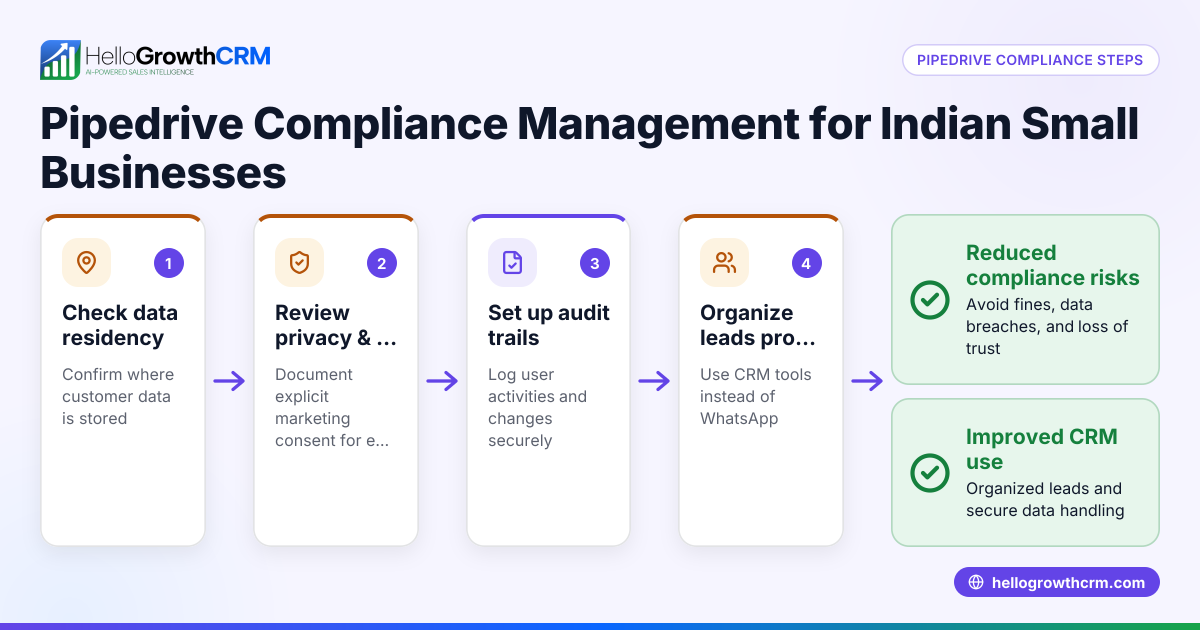Click the "Improved CRM use" heading
1200x630 pixels.
coord(1042,449)
